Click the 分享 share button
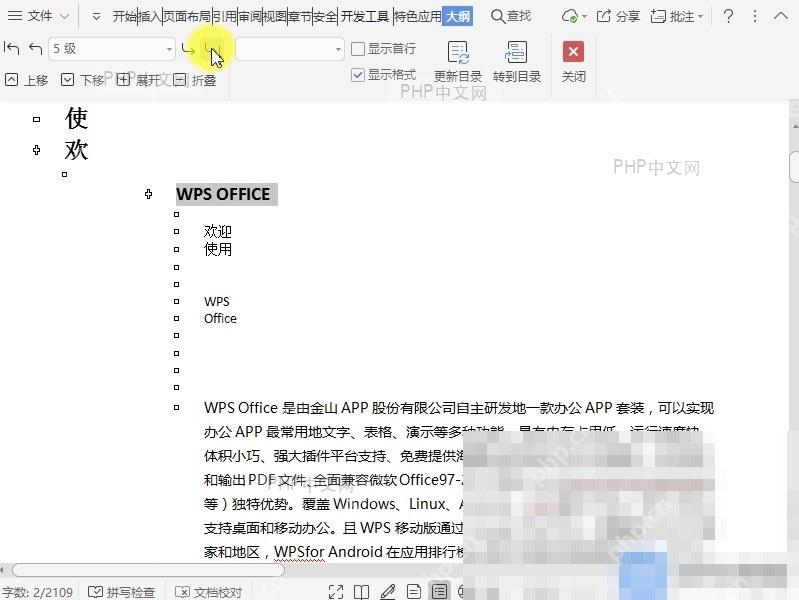 pyautogui.click(x=618, y=16)
